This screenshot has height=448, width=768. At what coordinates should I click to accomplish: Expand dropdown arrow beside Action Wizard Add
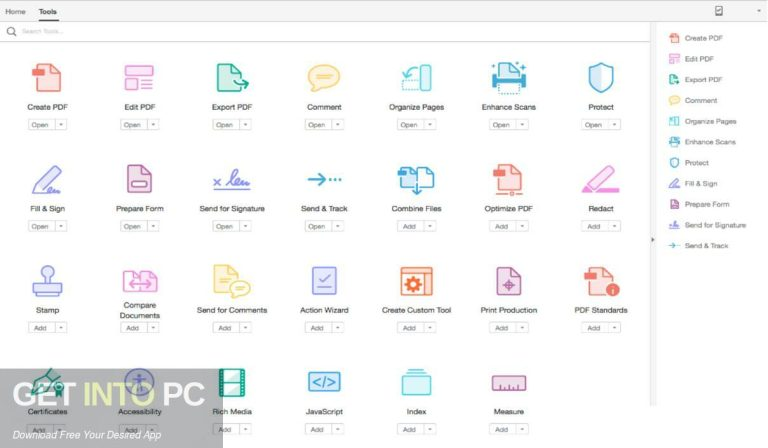[338, 328]
